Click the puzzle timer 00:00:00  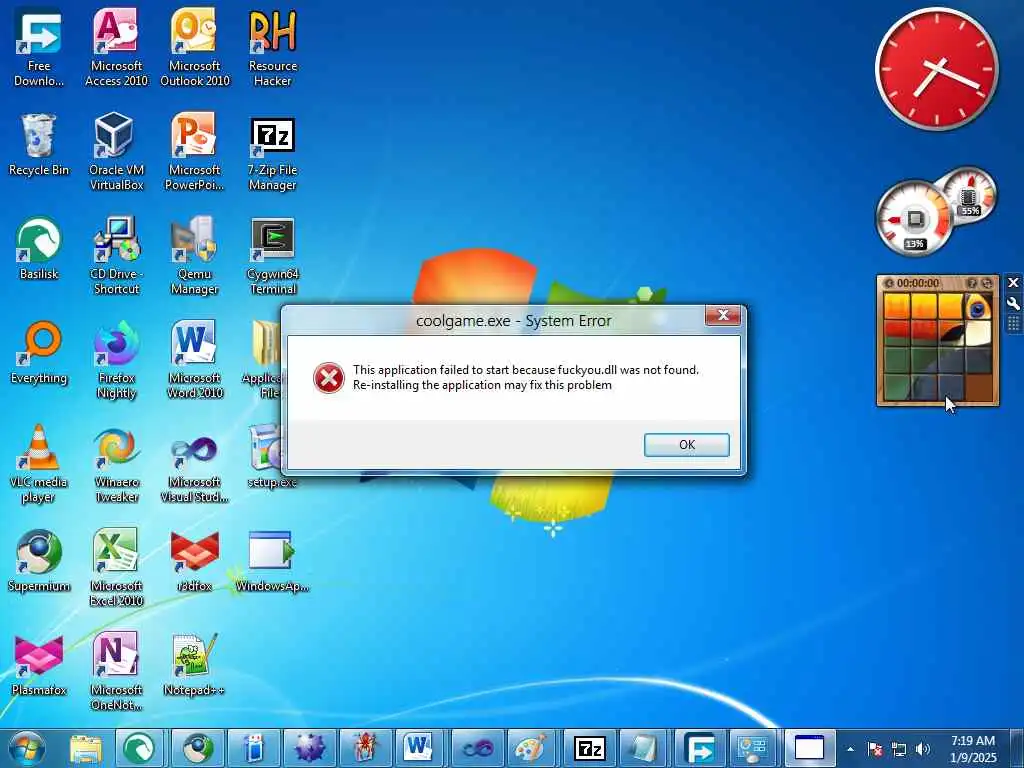(x=918, y=283)
